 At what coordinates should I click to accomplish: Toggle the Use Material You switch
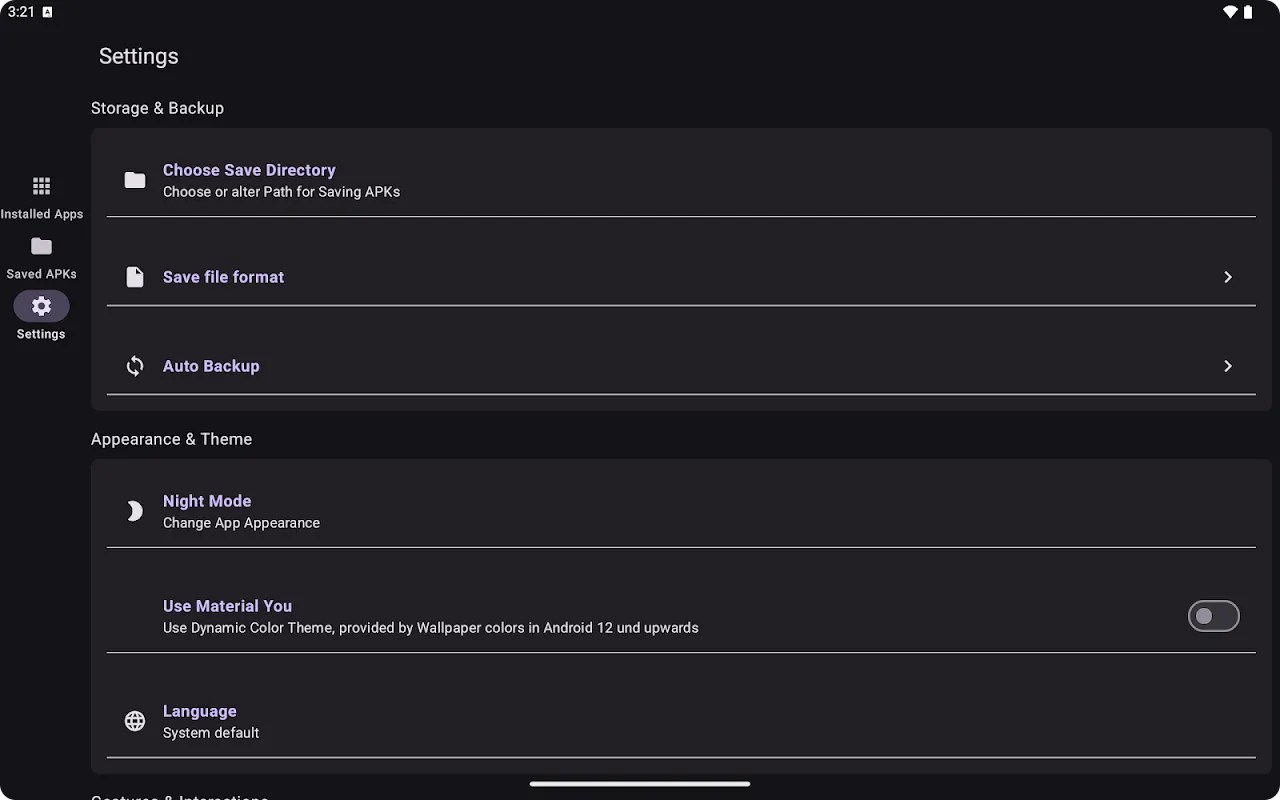pyautogui.click(x=1213, y=616)
